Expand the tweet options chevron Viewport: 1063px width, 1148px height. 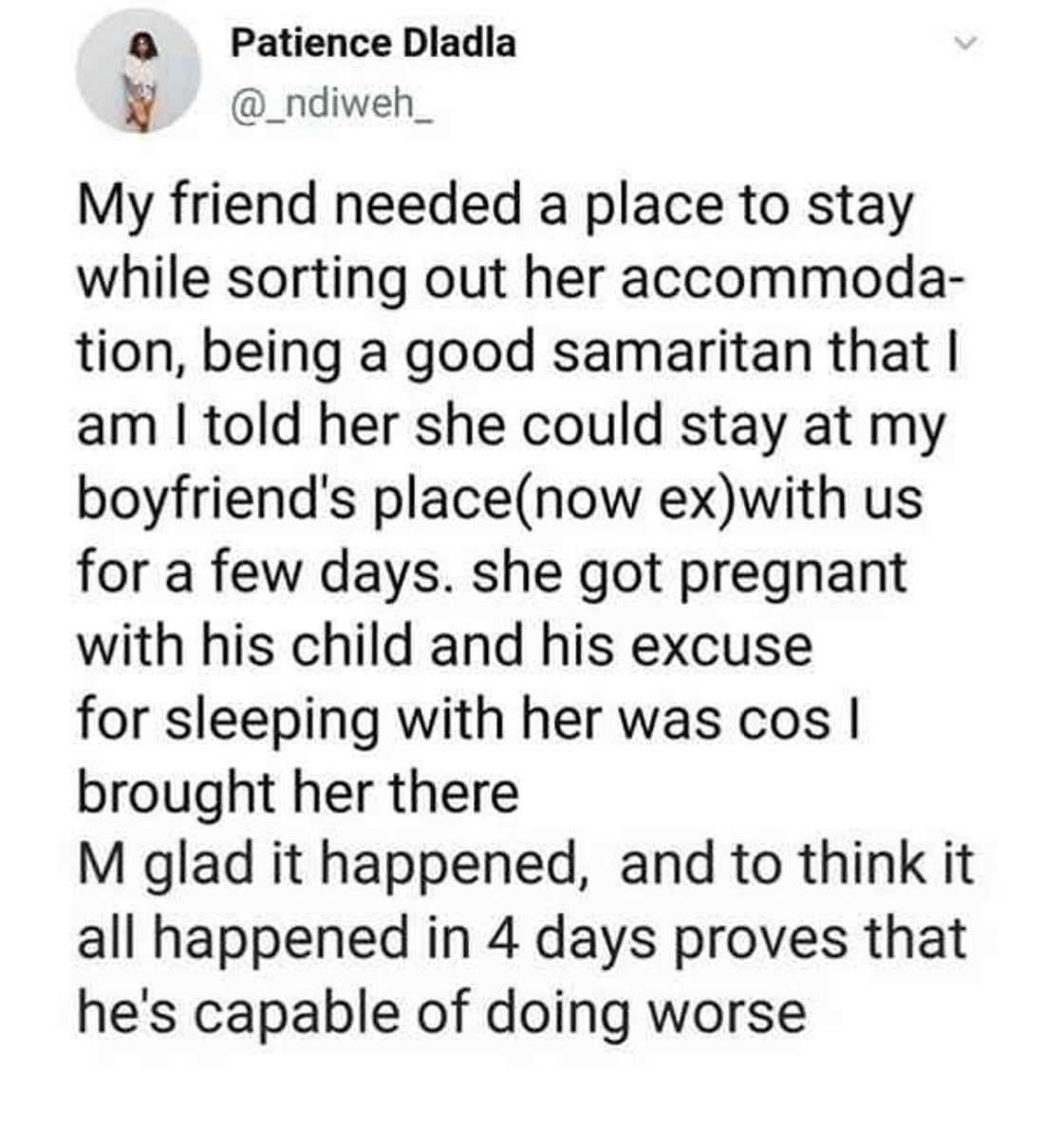pos(964,44)
